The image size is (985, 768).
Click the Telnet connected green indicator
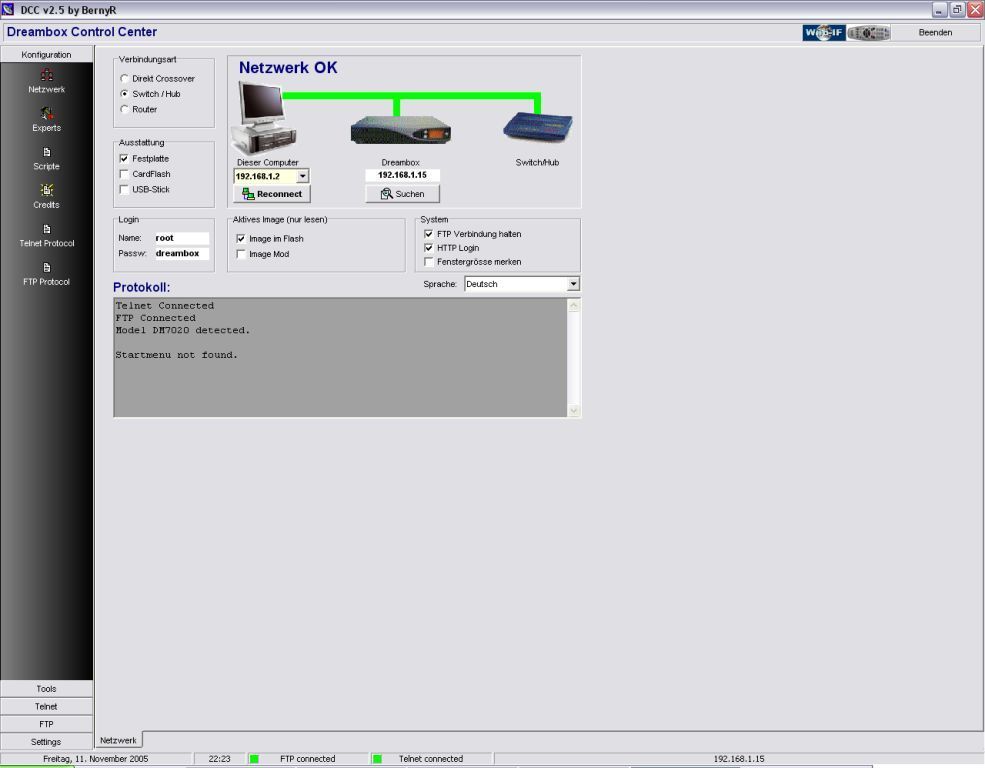click(x=378, y=759)
